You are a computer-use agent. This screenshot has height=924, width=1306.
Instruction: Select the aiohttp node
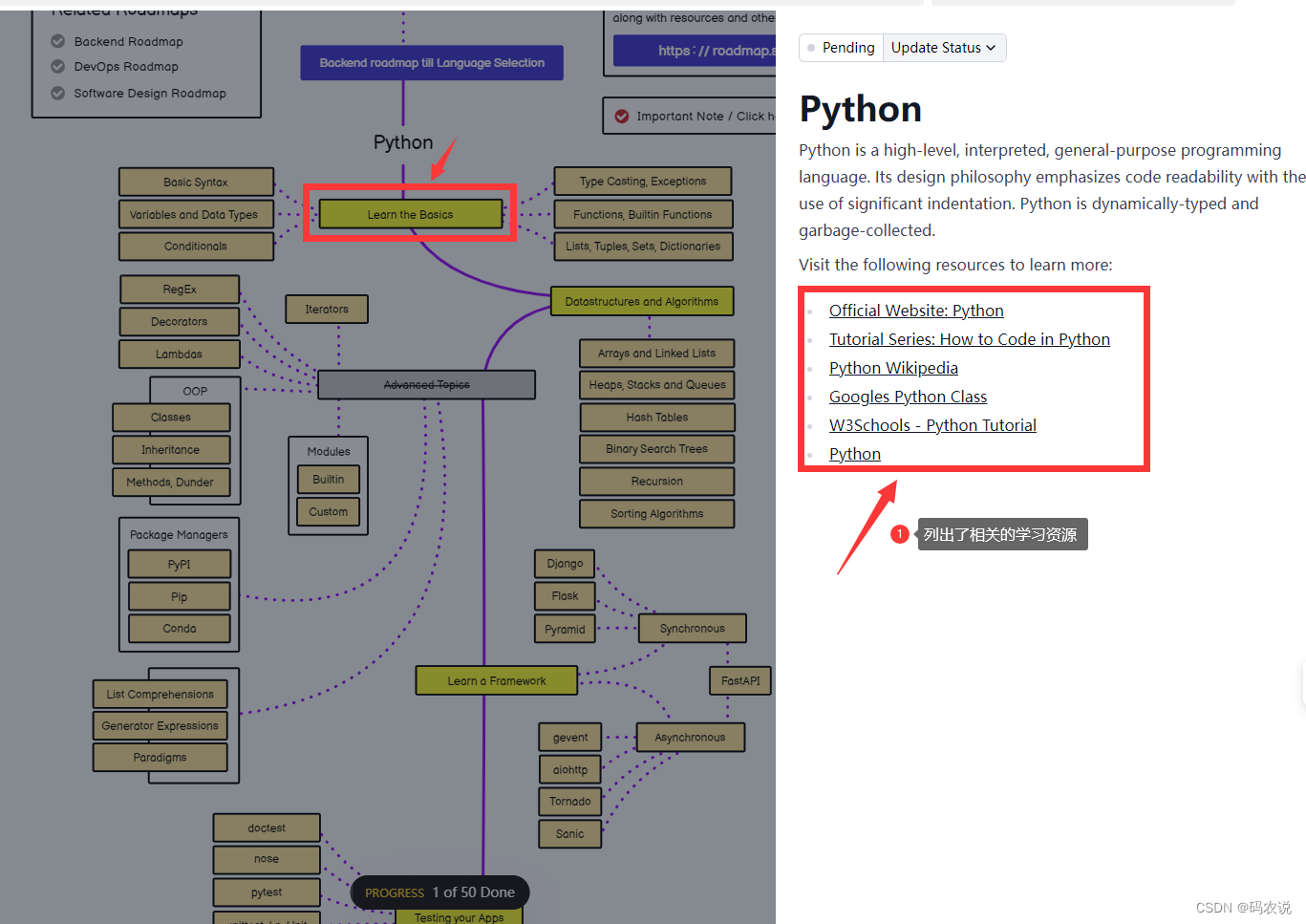tap(570, 769)
